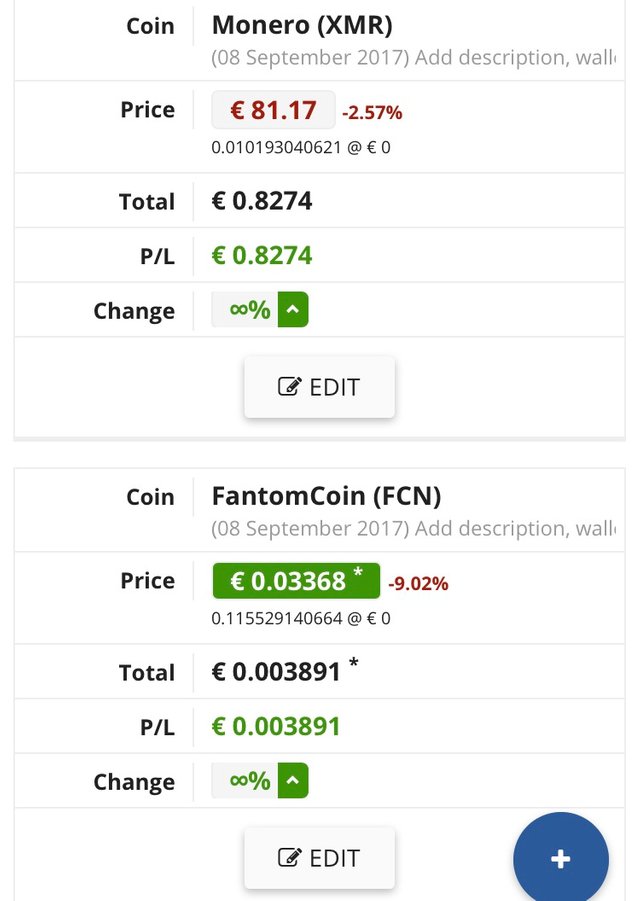Select the Monero (XMR) coin title
The width and height of the screenshot is (640, 901).
pyautogui.click(x=302, y=26)
